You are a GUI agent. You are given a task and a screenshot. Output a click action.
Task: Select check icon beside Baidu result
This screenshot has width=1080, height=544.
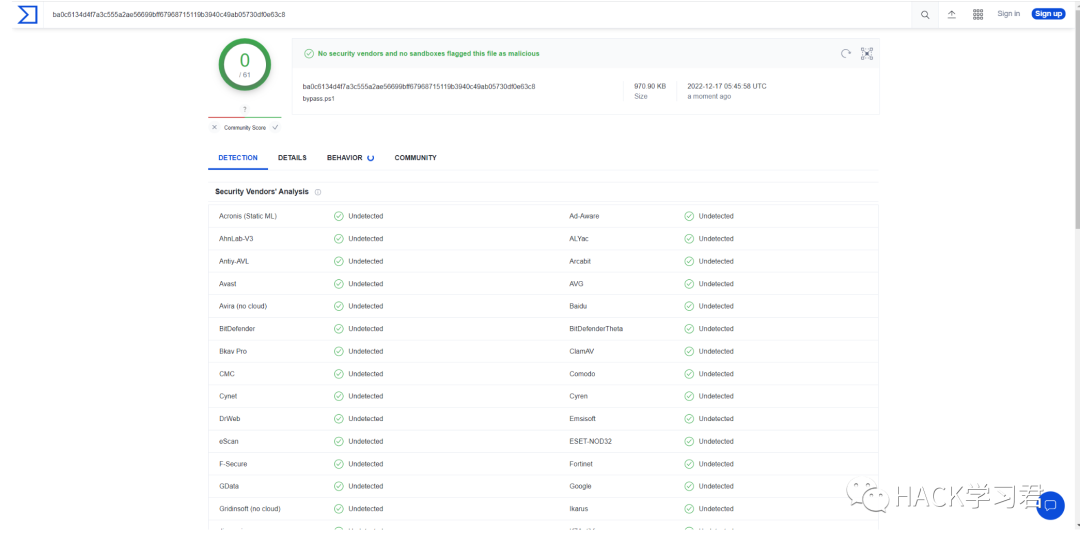tap(689, 306)
